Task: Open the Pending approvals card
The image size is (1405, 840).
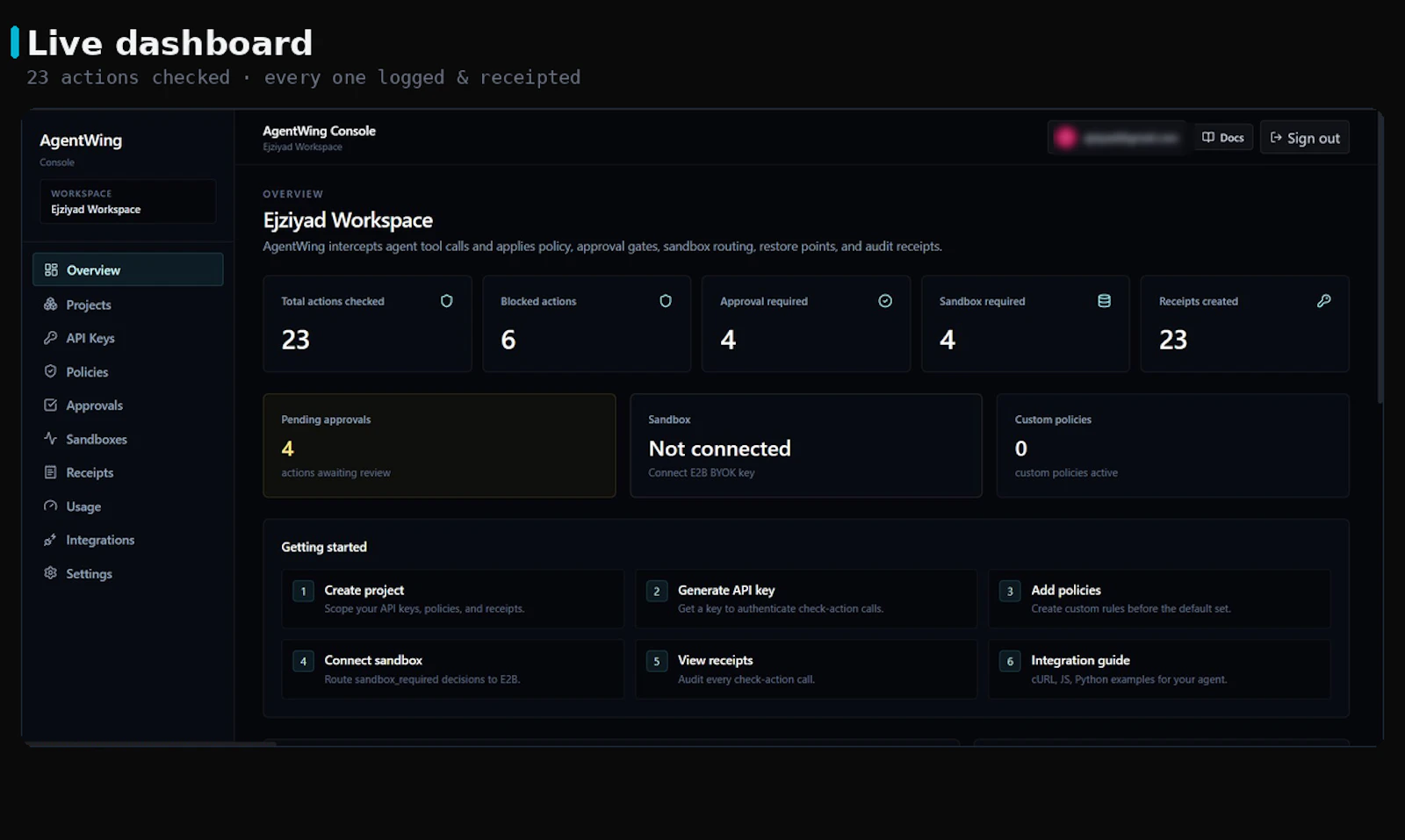Action: coord(439,446)
